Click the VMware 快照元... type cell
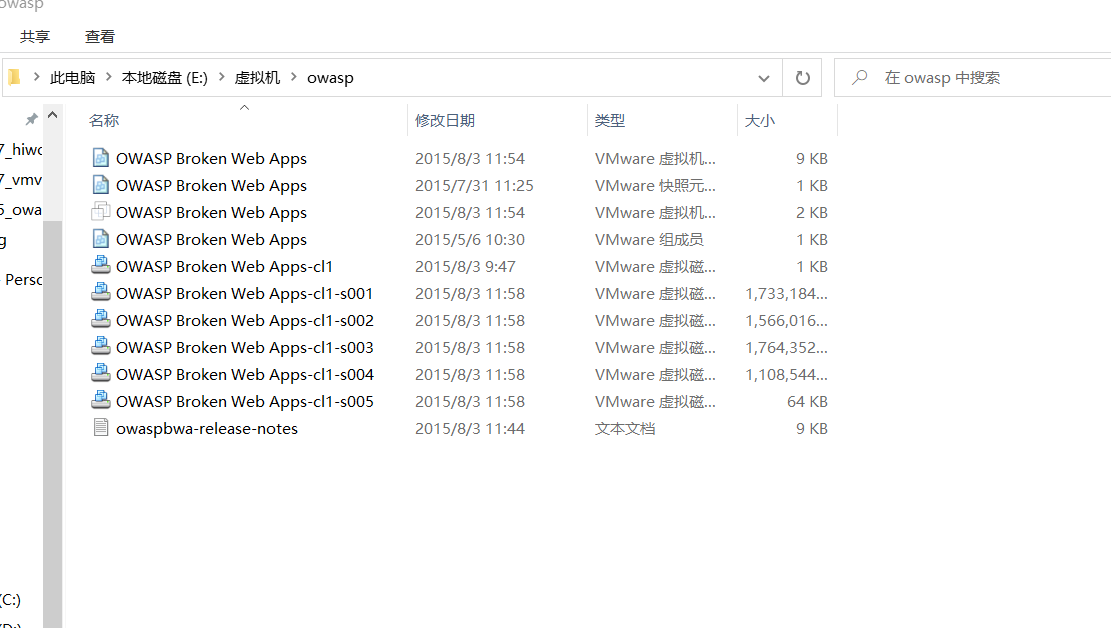This screenshot has width=1111, height=628. tap(655, 186)
